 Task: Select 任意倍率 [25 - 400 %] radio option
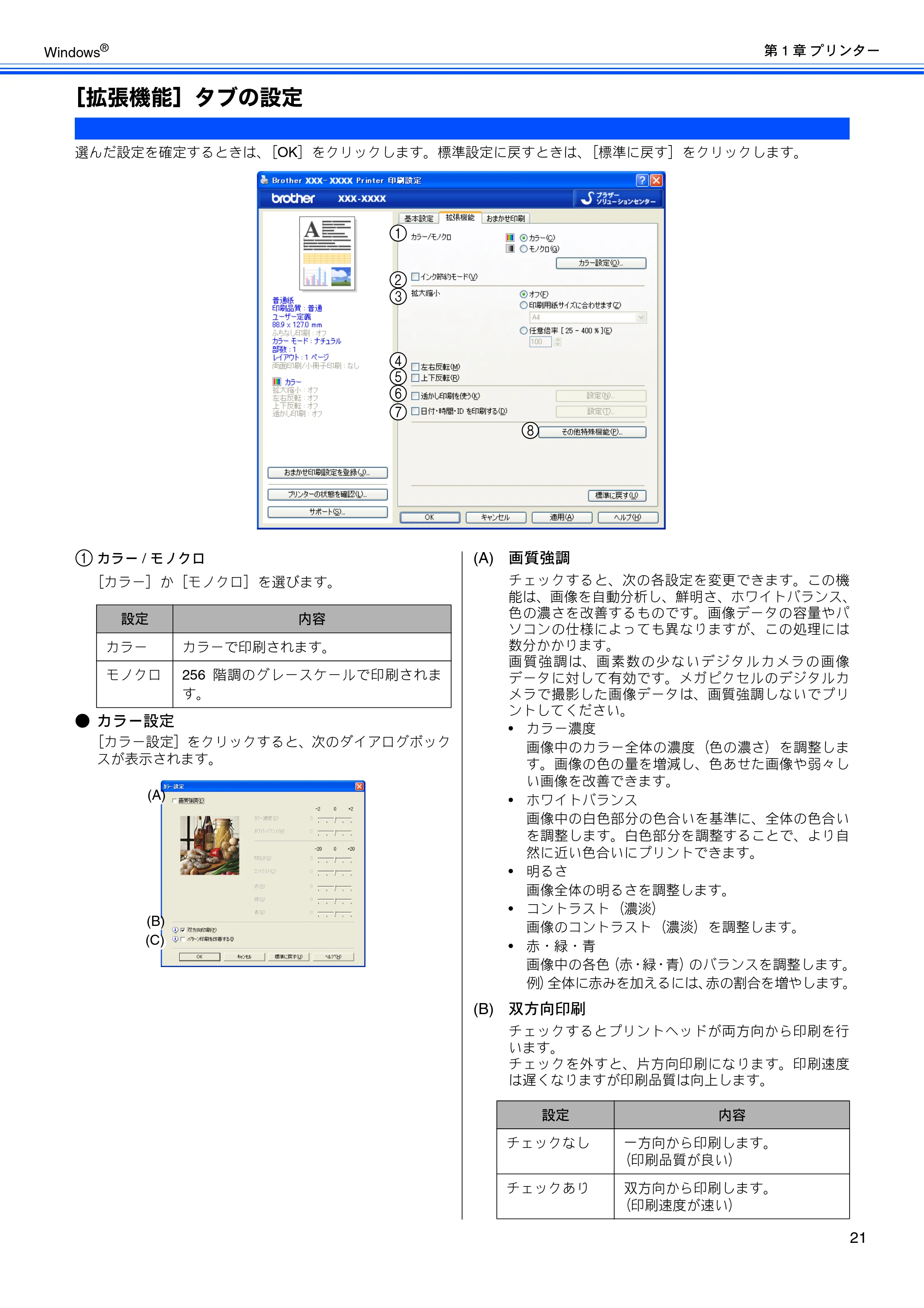click(x=523, y=330)
